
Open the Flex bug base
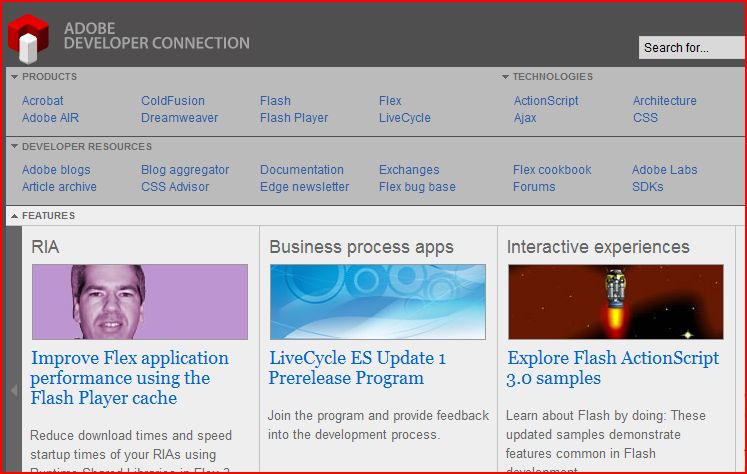417,187
